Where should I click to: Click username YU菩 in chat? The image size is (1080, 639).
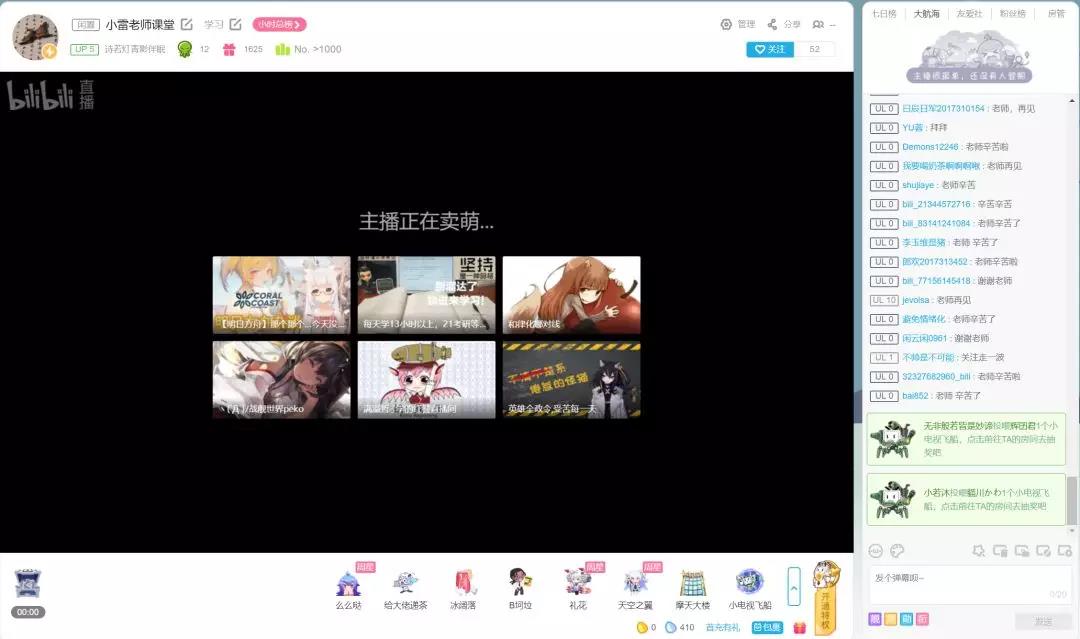912,127
